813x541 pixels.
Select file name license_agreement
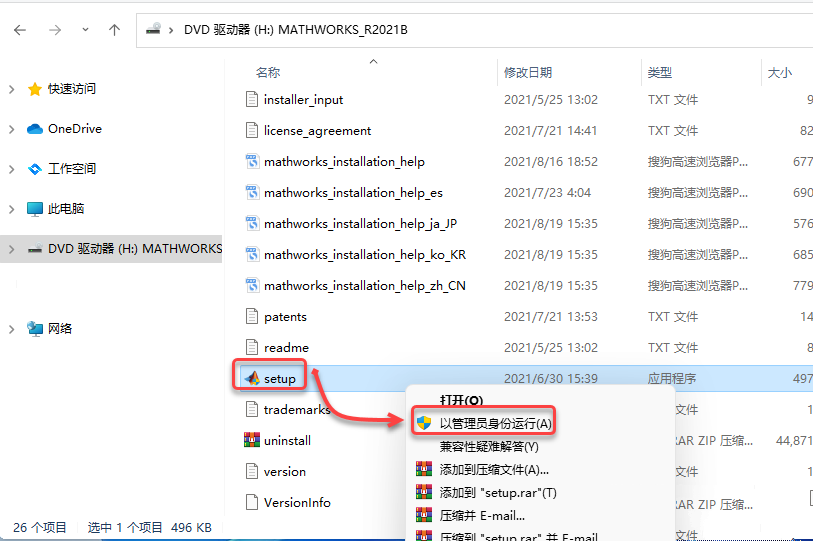pos(317,131)
